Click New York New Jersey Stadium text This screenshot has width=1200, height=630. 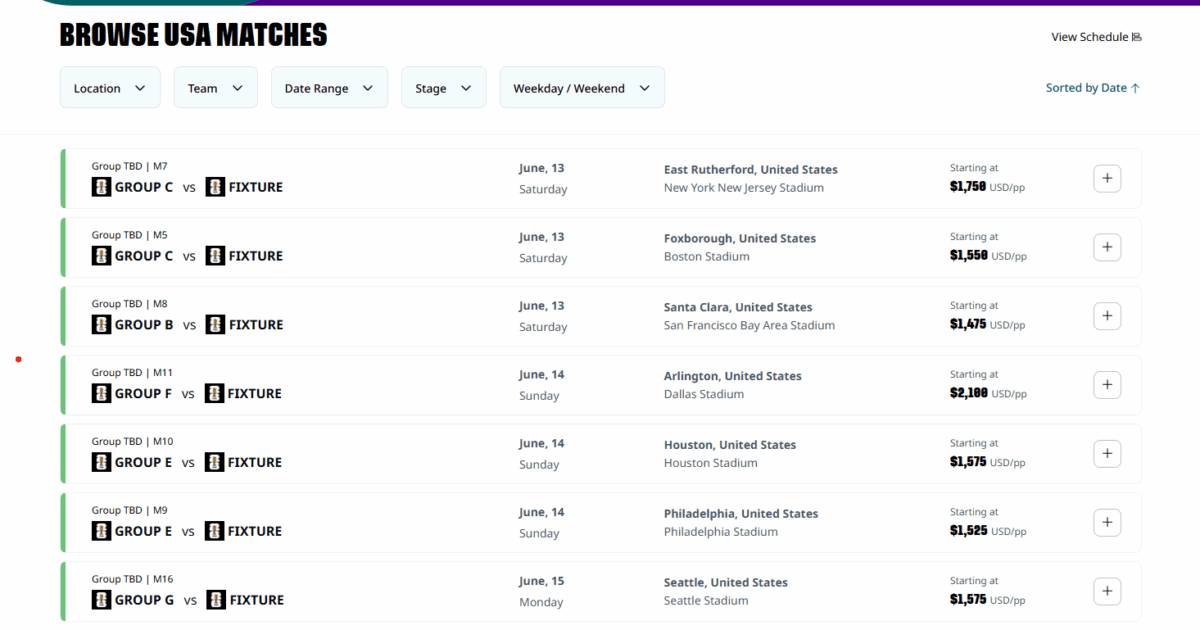744,188
